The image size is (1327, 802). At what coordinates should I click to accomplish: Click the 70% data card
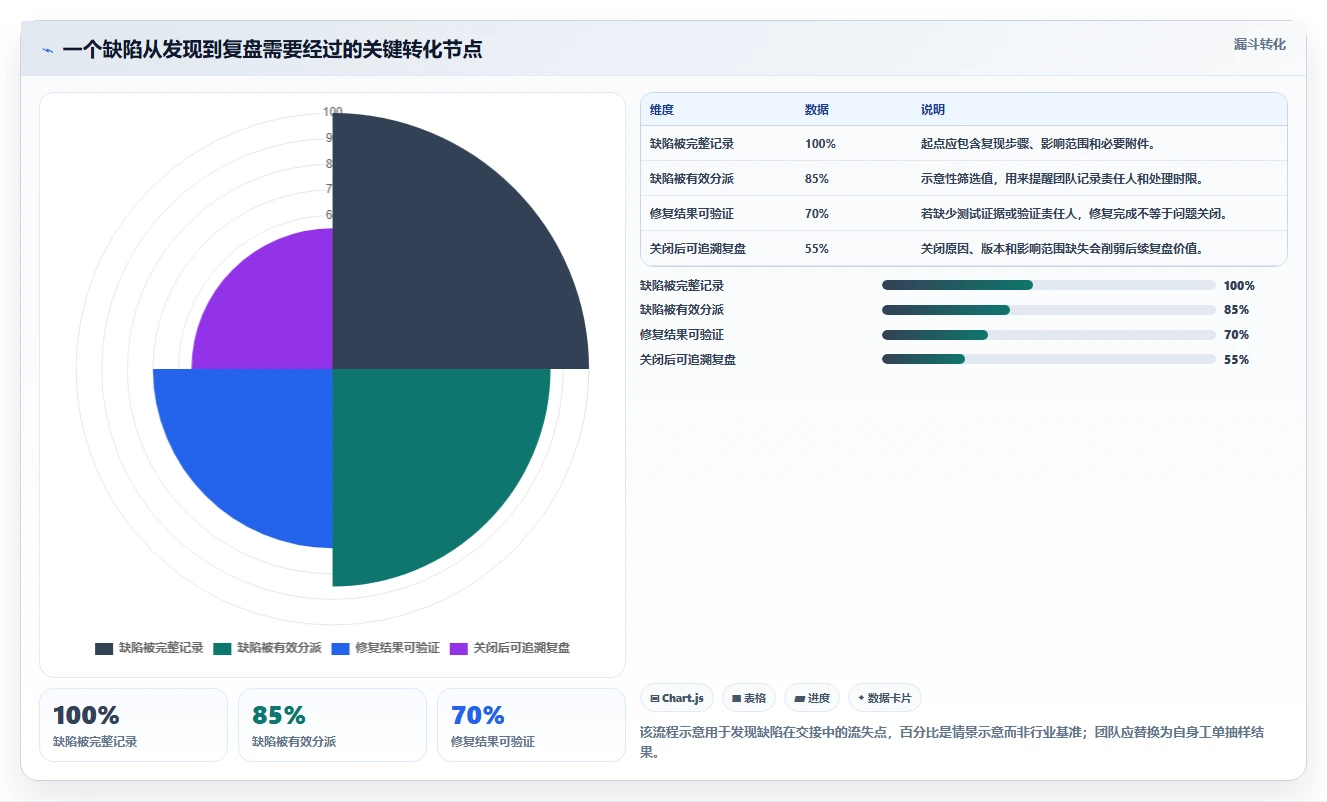(x=531, y=725)
